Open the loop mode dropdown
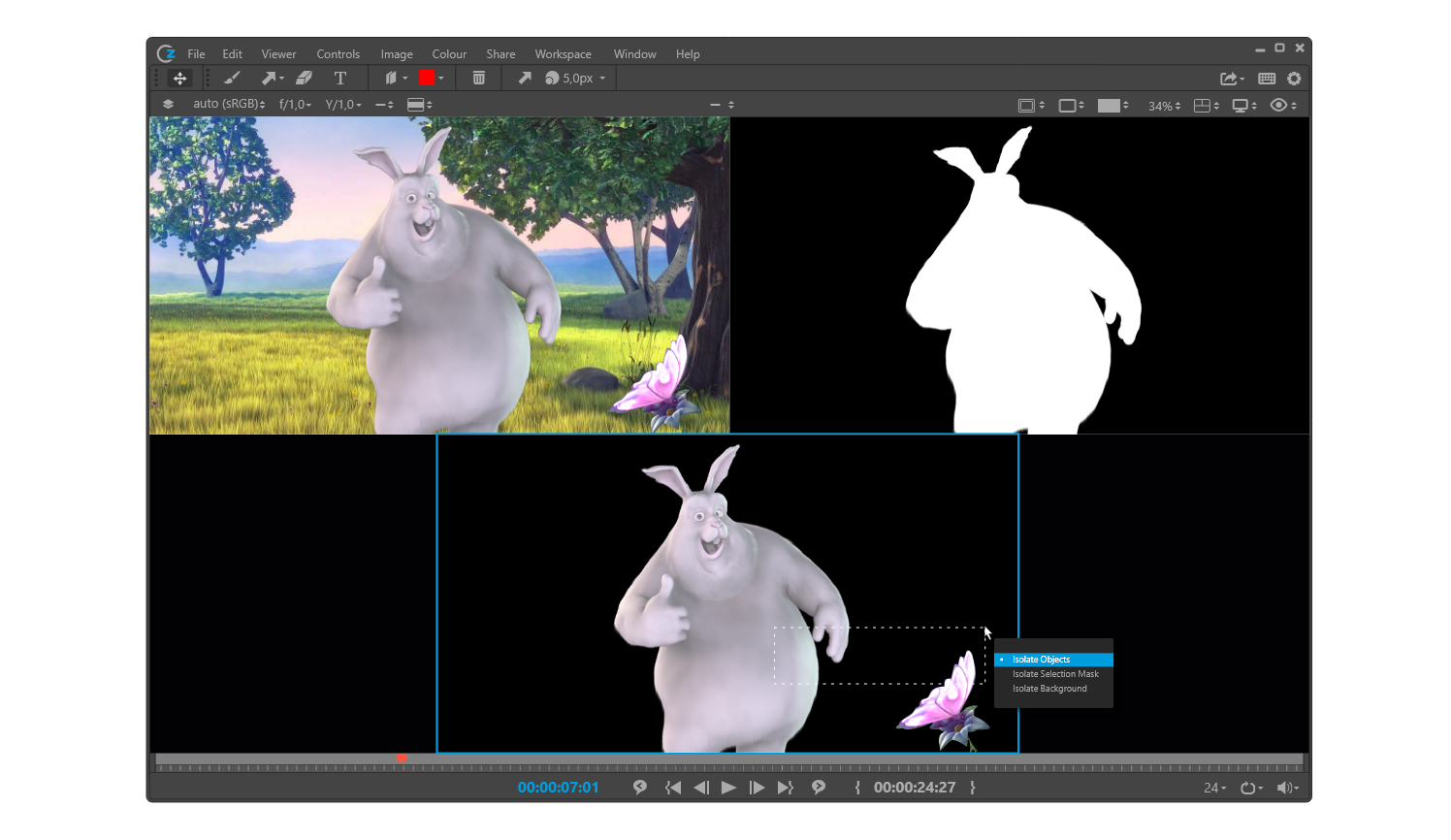 (x=1251, y=788)
